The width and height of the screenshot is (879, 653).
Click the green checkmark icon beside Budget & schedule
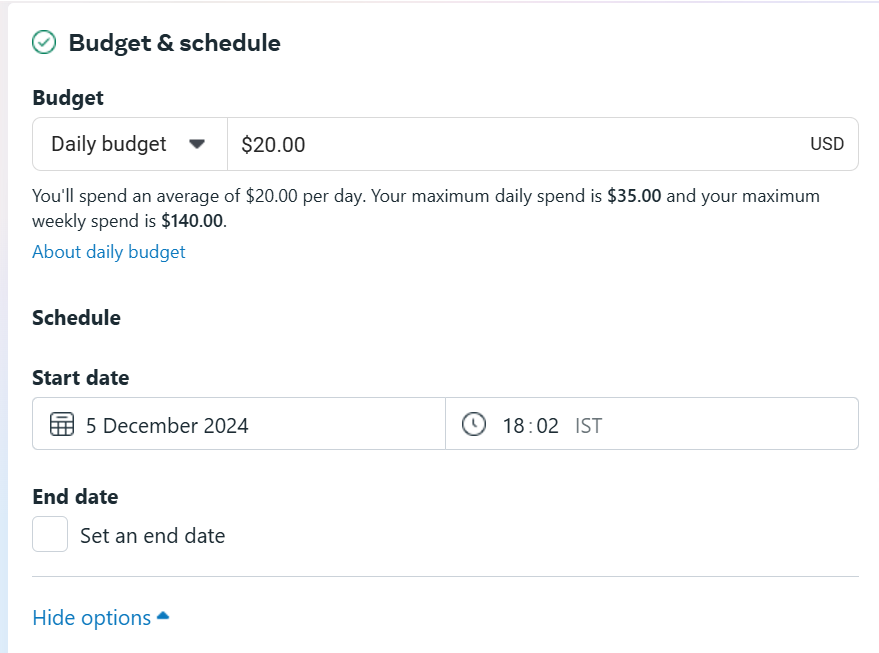pos(44,43)
